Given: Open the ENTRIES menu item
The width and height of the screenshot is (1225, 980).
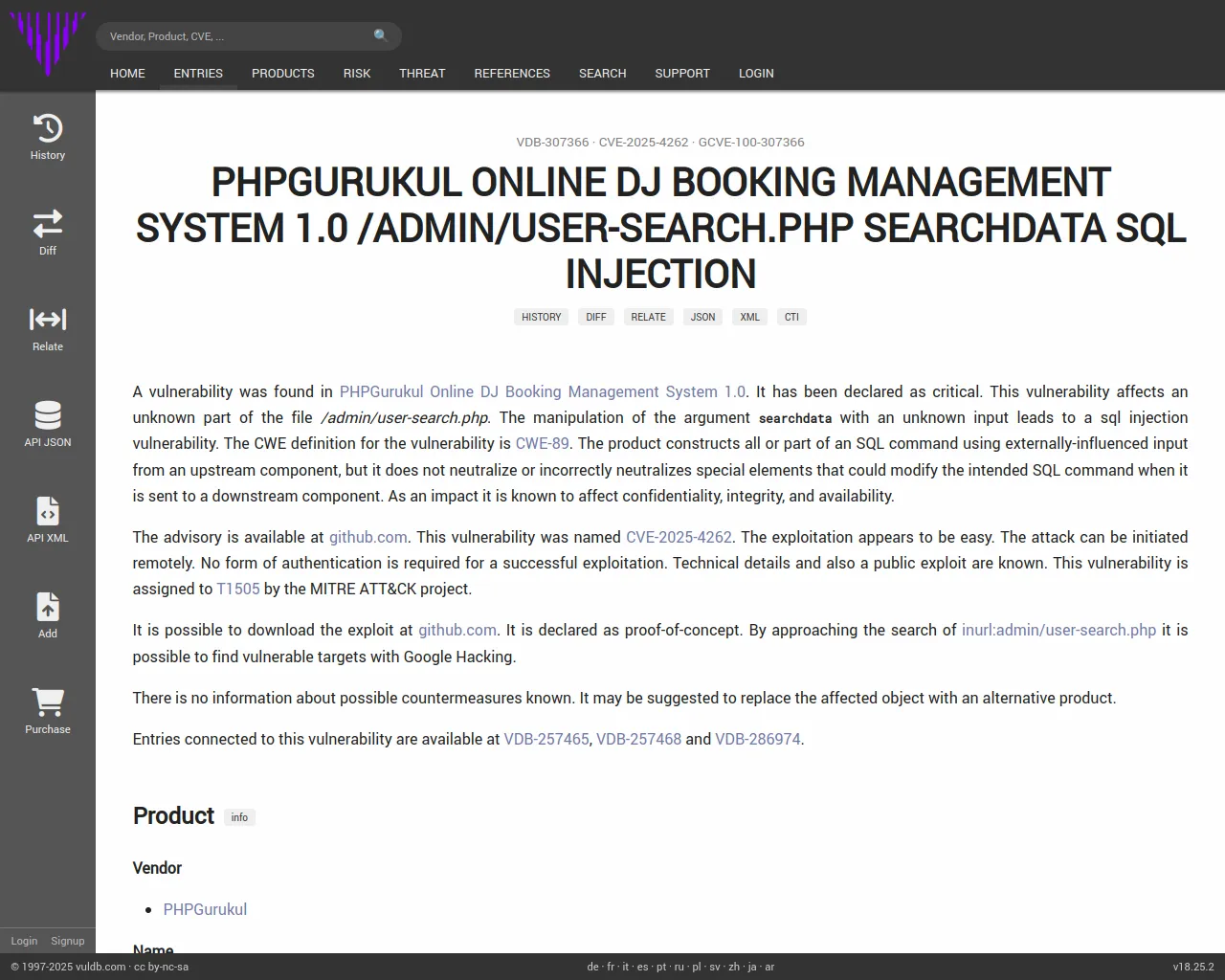Looking at the screenshot, I should 198,74.
